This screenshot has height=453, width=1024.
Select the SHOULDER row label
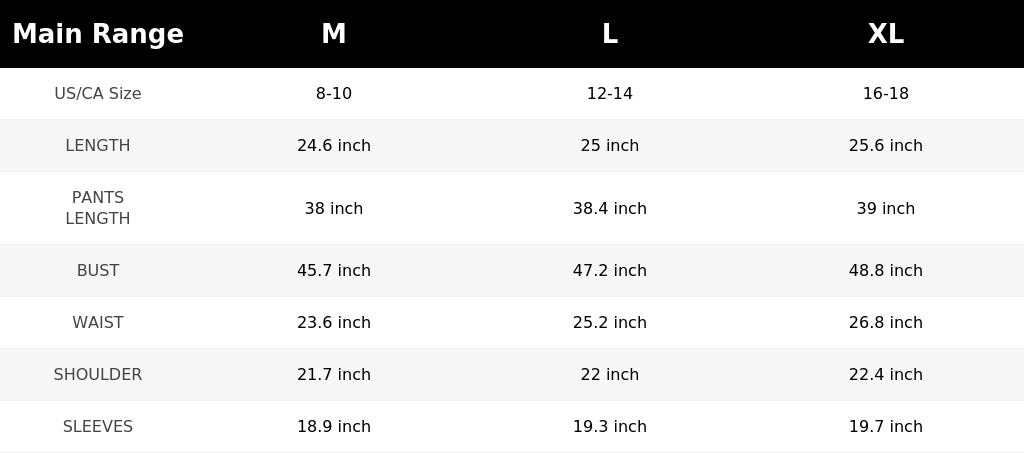click(98, 375)
